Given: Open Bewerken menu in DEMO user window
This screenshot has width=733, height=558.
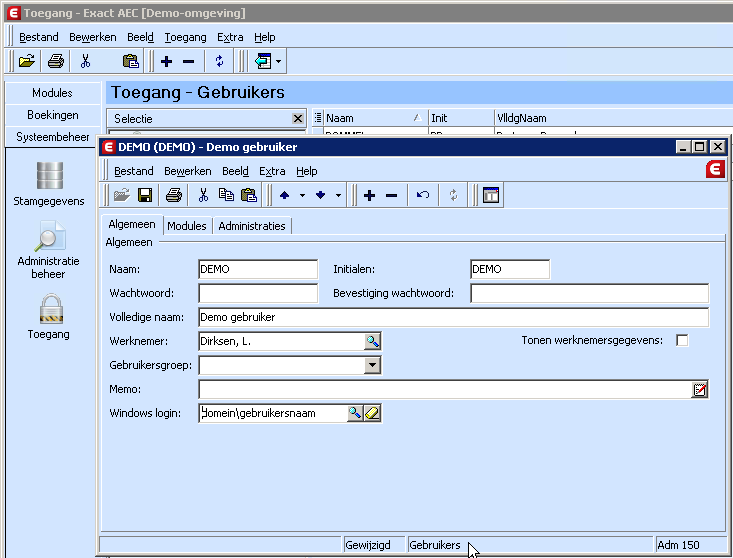Looking at the screenshot, I should (x=187, y=172).
